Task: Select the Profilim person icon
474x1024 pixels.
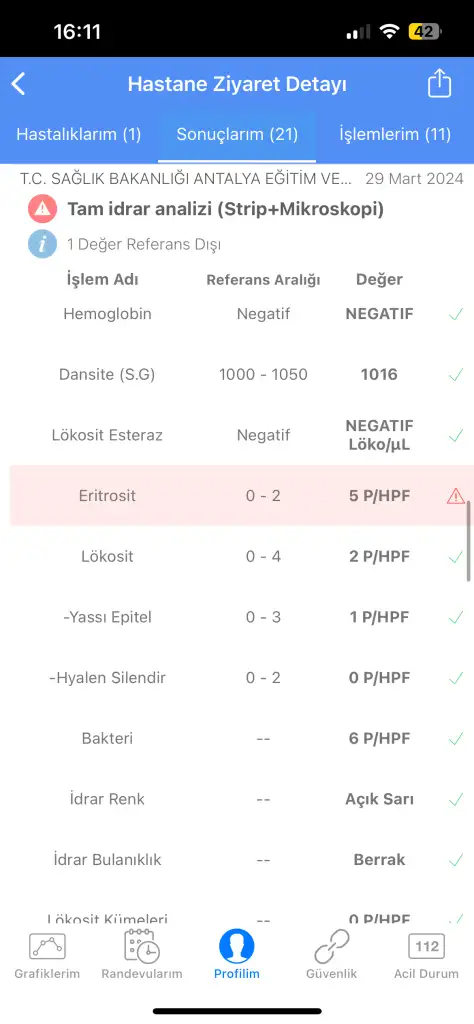Action: point(236,945)
